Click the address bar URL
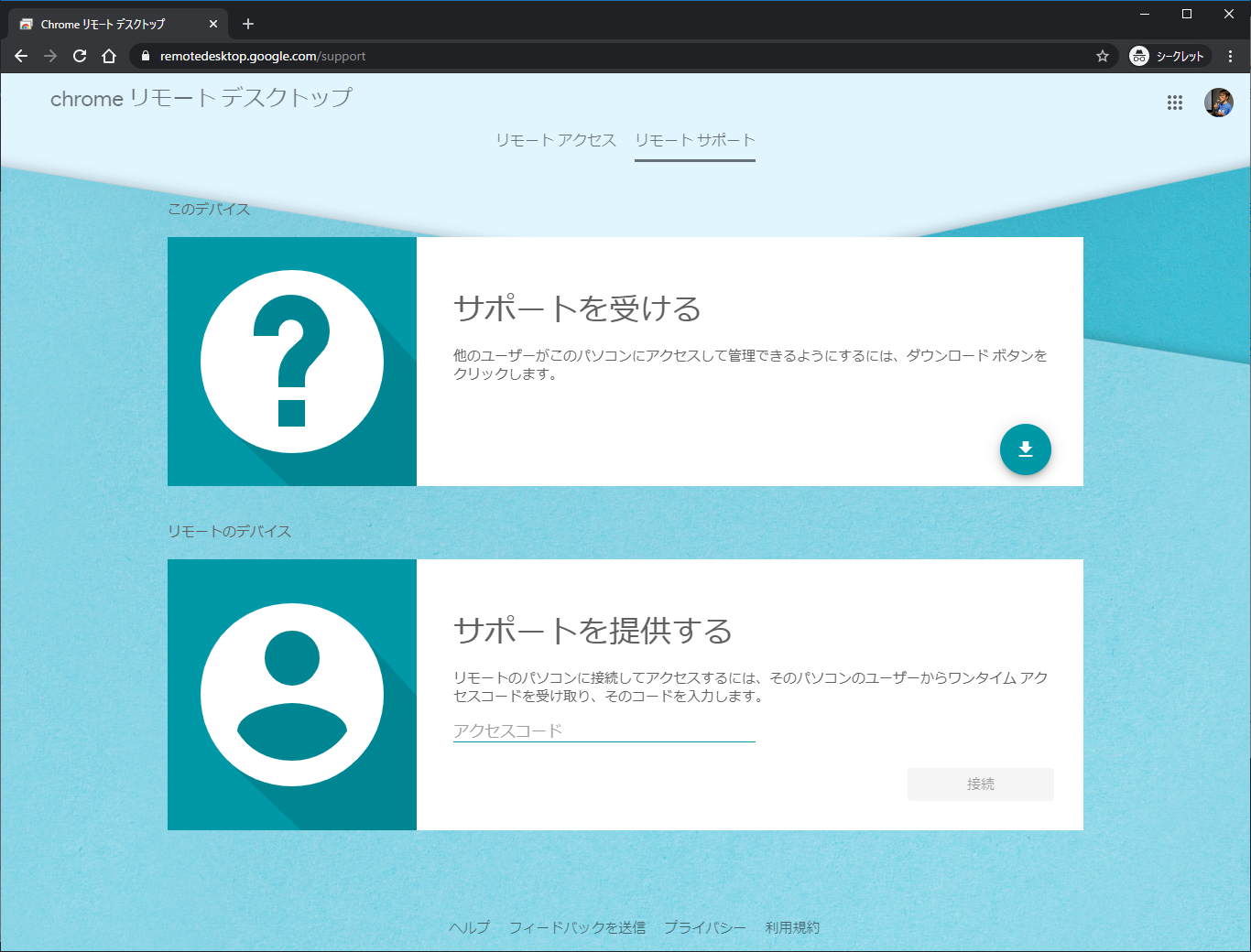 click(263, 56)
